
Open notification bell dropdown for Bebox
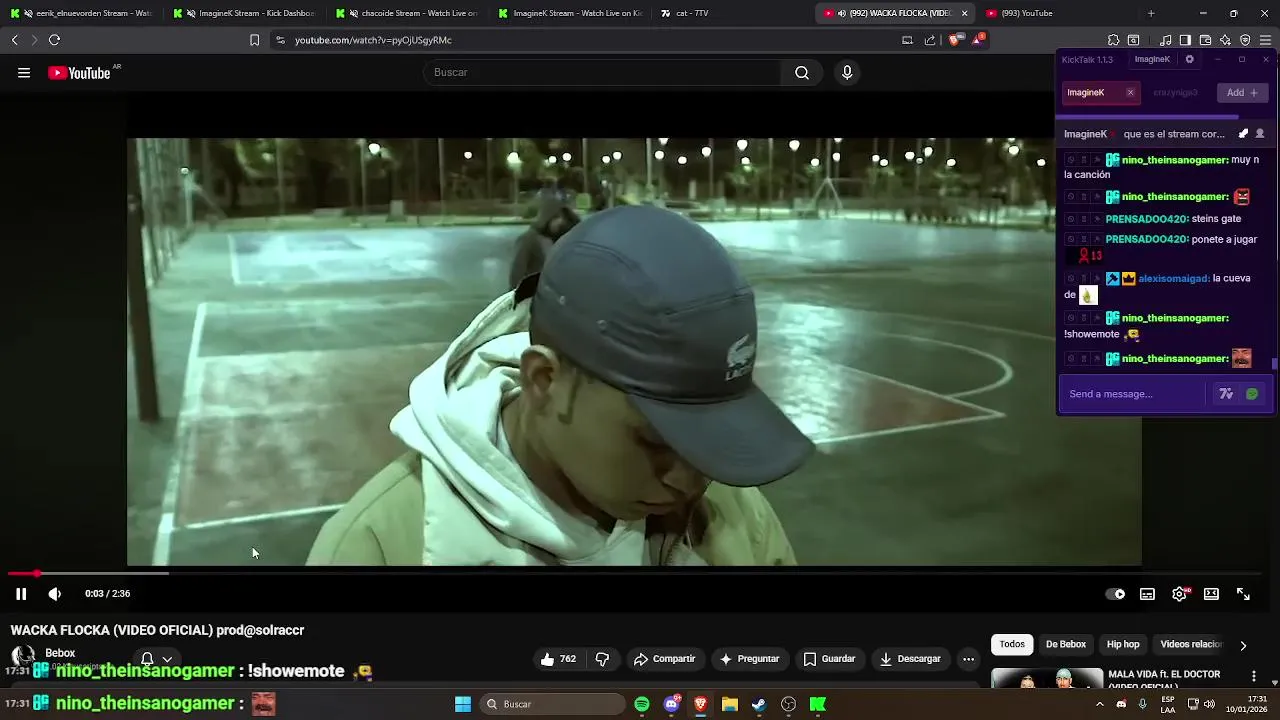tap(155, 659)
